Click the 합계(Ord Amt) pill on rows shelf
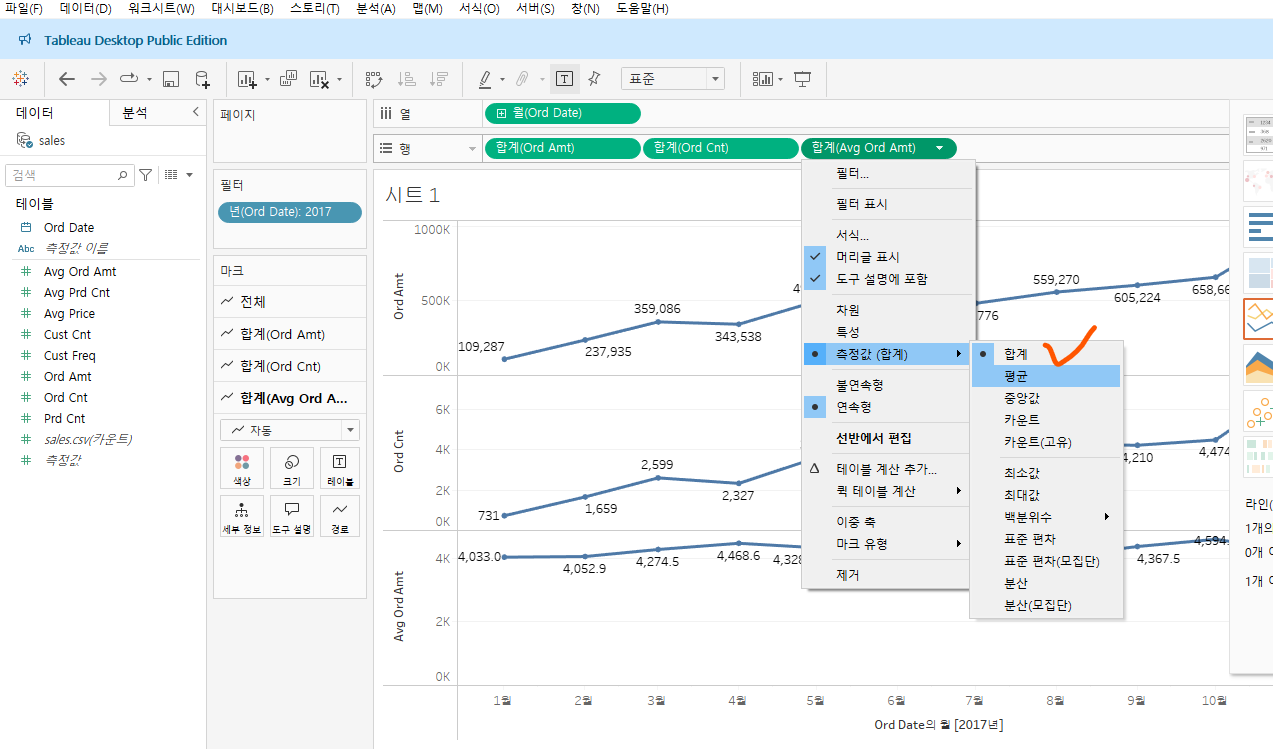 pyautogui.click(x=562, y=148)
